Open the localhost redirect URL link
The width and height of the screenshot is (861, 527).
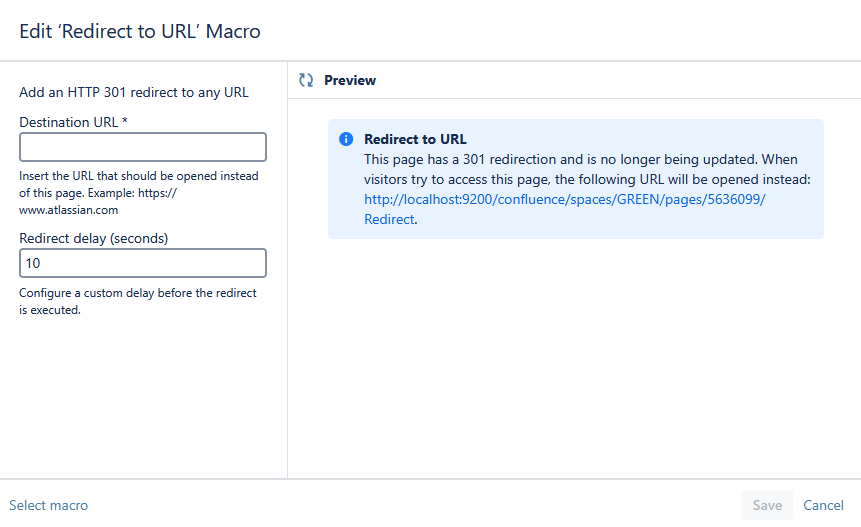(x=564, y=199)
